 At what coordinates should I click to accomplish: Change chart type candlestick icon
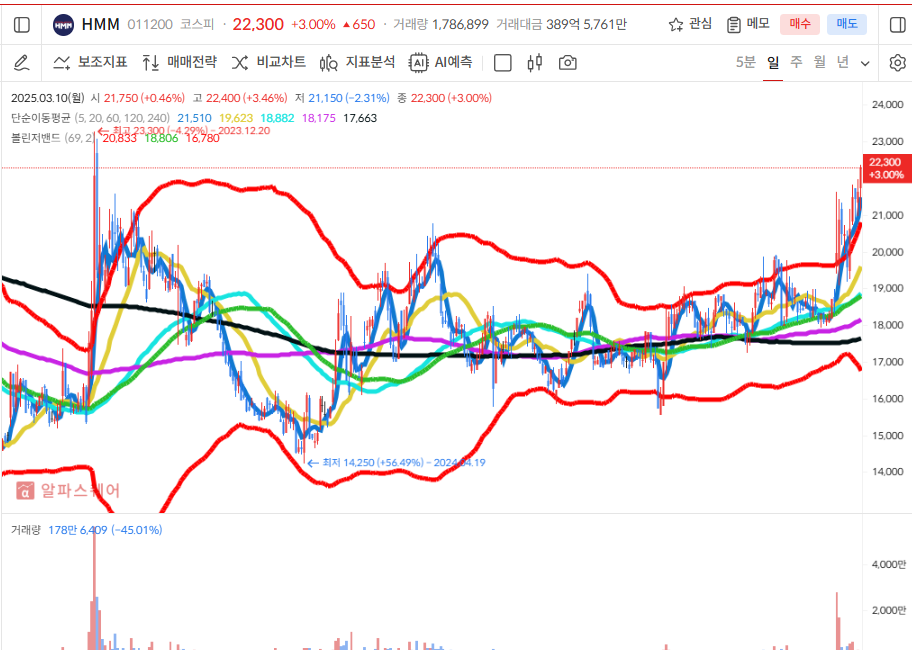pos(535,62)
